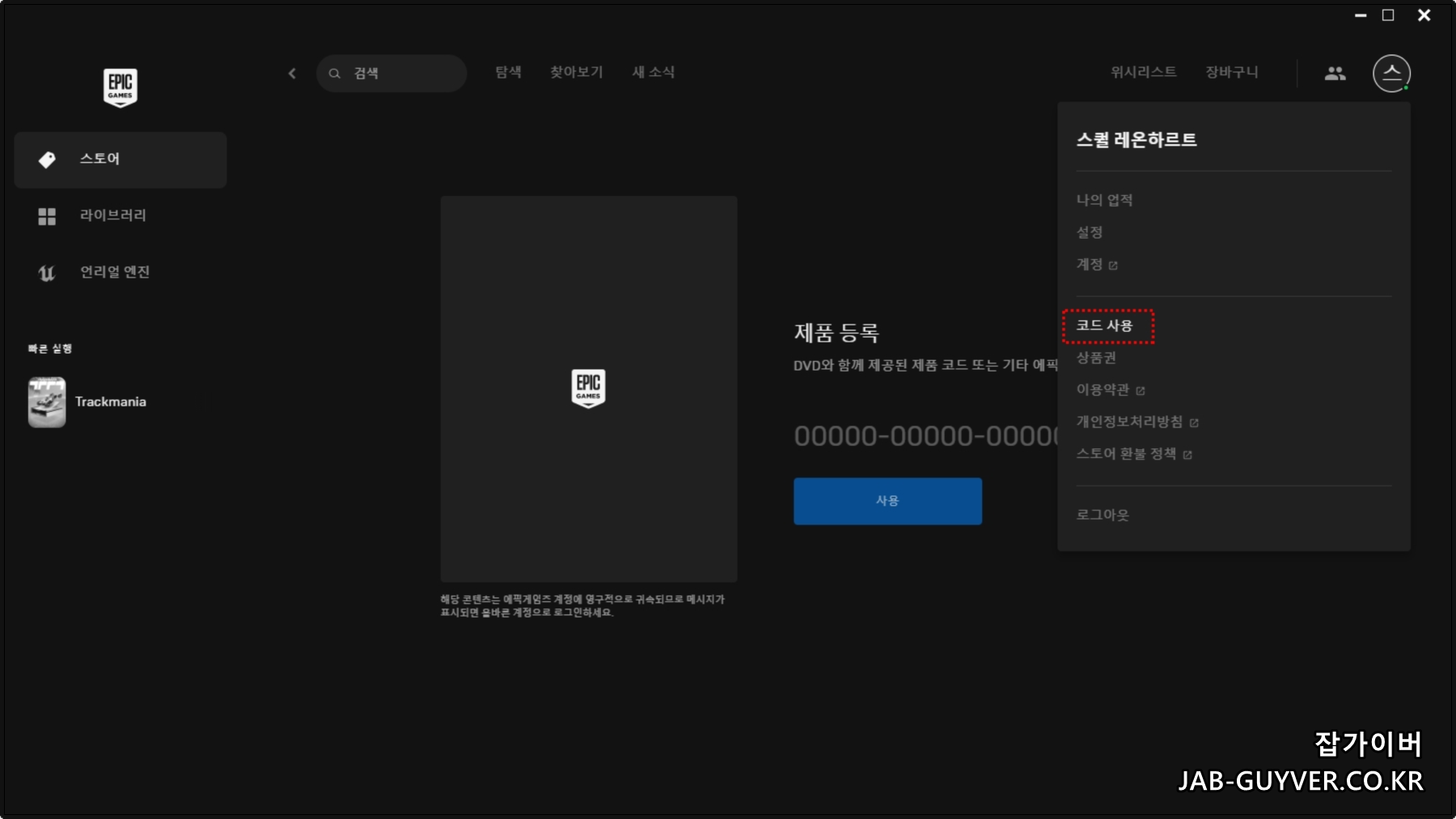
Task: Open 장바구니 cart
Action: coord(1232,72)
